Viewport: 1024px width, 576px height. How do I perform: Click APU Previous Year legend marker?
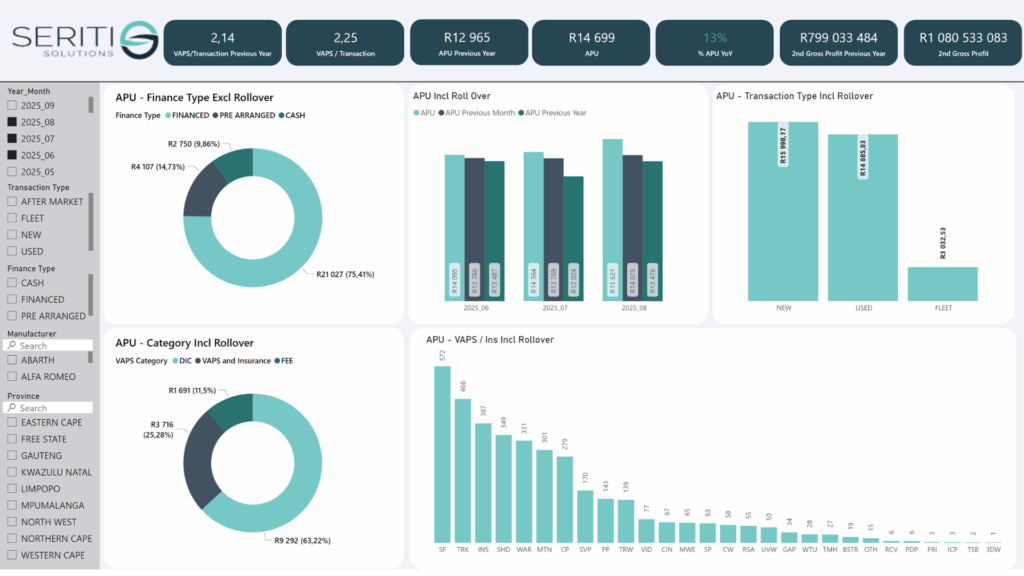pos(521,113)
